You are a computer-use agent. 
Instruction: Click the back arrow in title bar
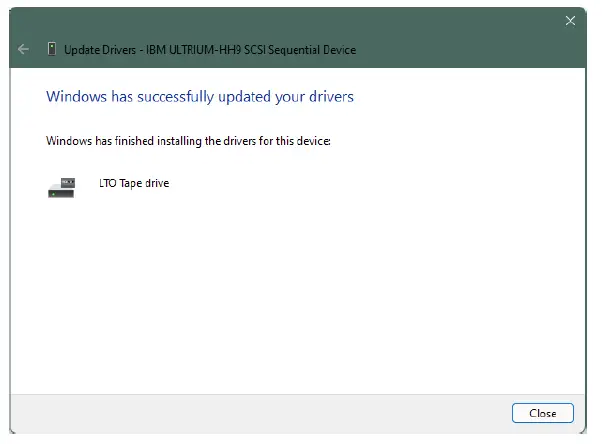click(x=23, y=49)
